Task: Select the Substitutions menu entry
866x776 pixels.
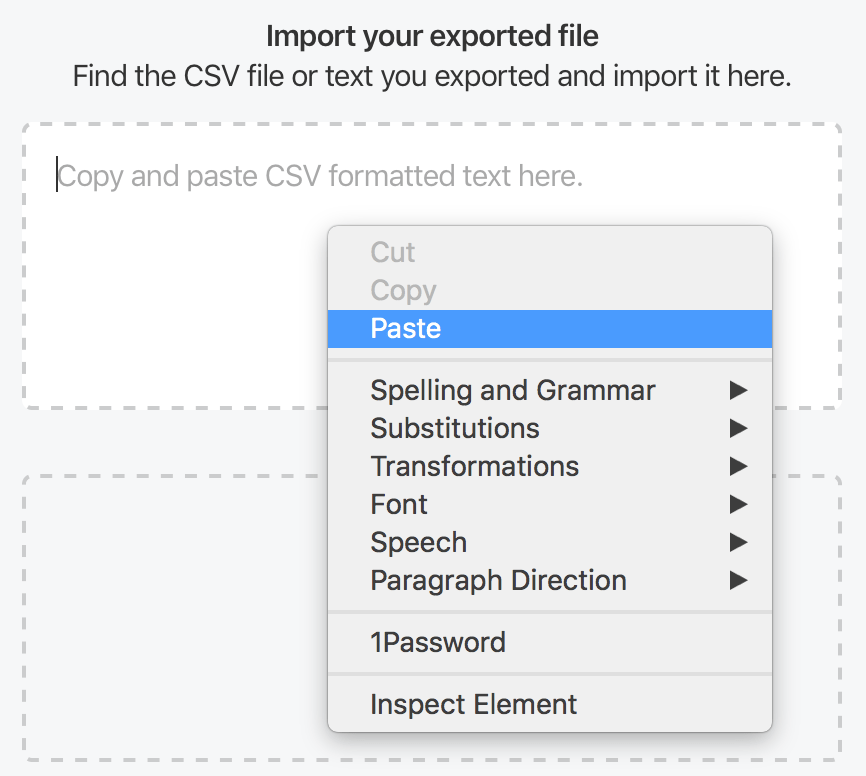Action: pos(455,428)
